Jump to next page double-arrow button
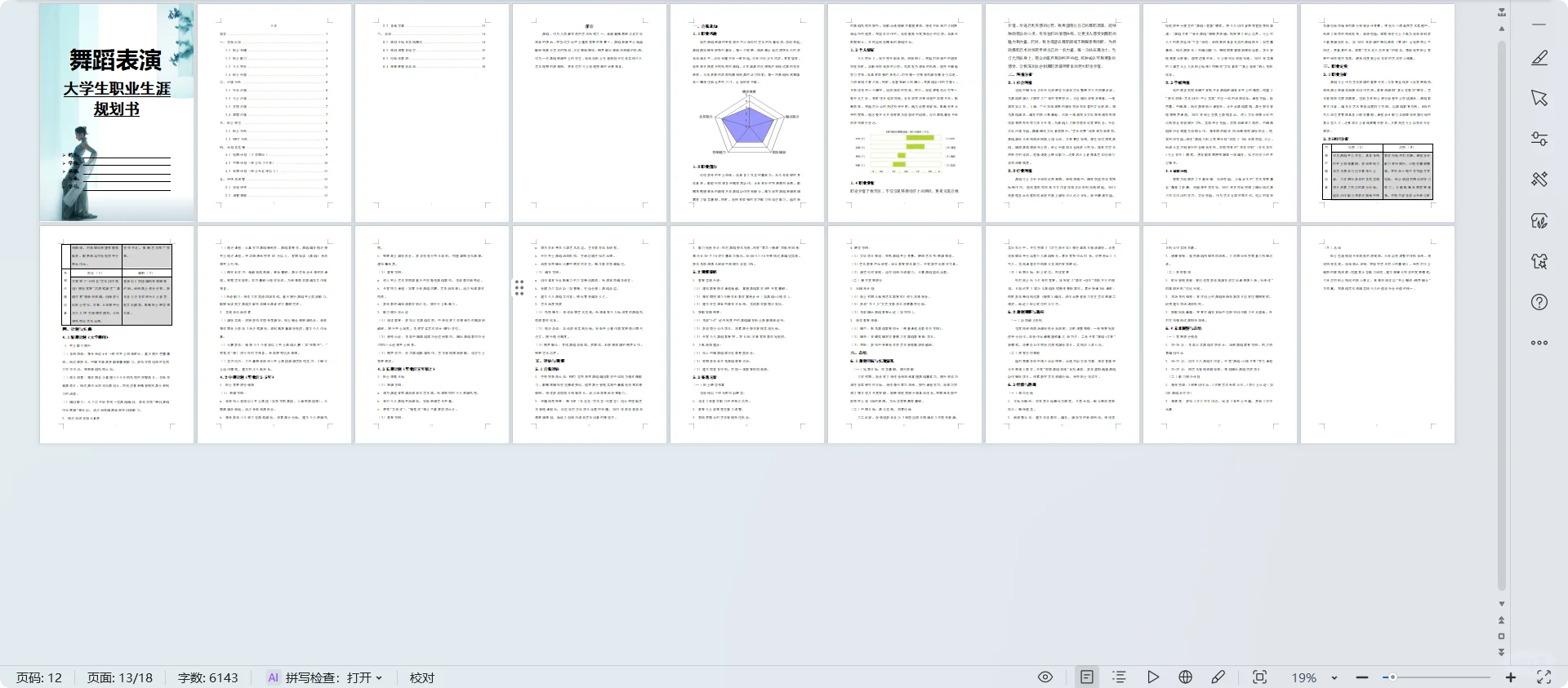The width and height of the screenshot is (1568, 688). coord(1502,652)
